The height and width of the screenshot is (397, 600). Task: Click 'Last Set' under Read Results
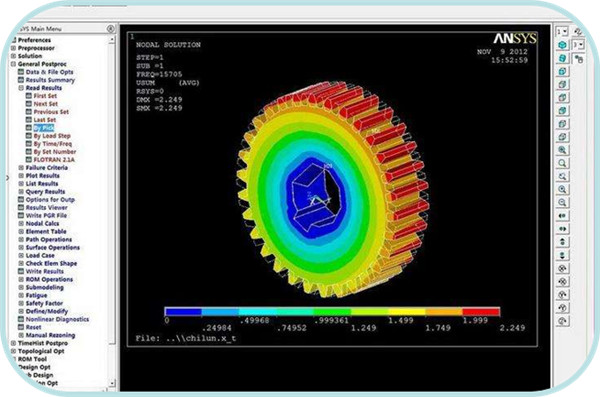tap(45, 120)
